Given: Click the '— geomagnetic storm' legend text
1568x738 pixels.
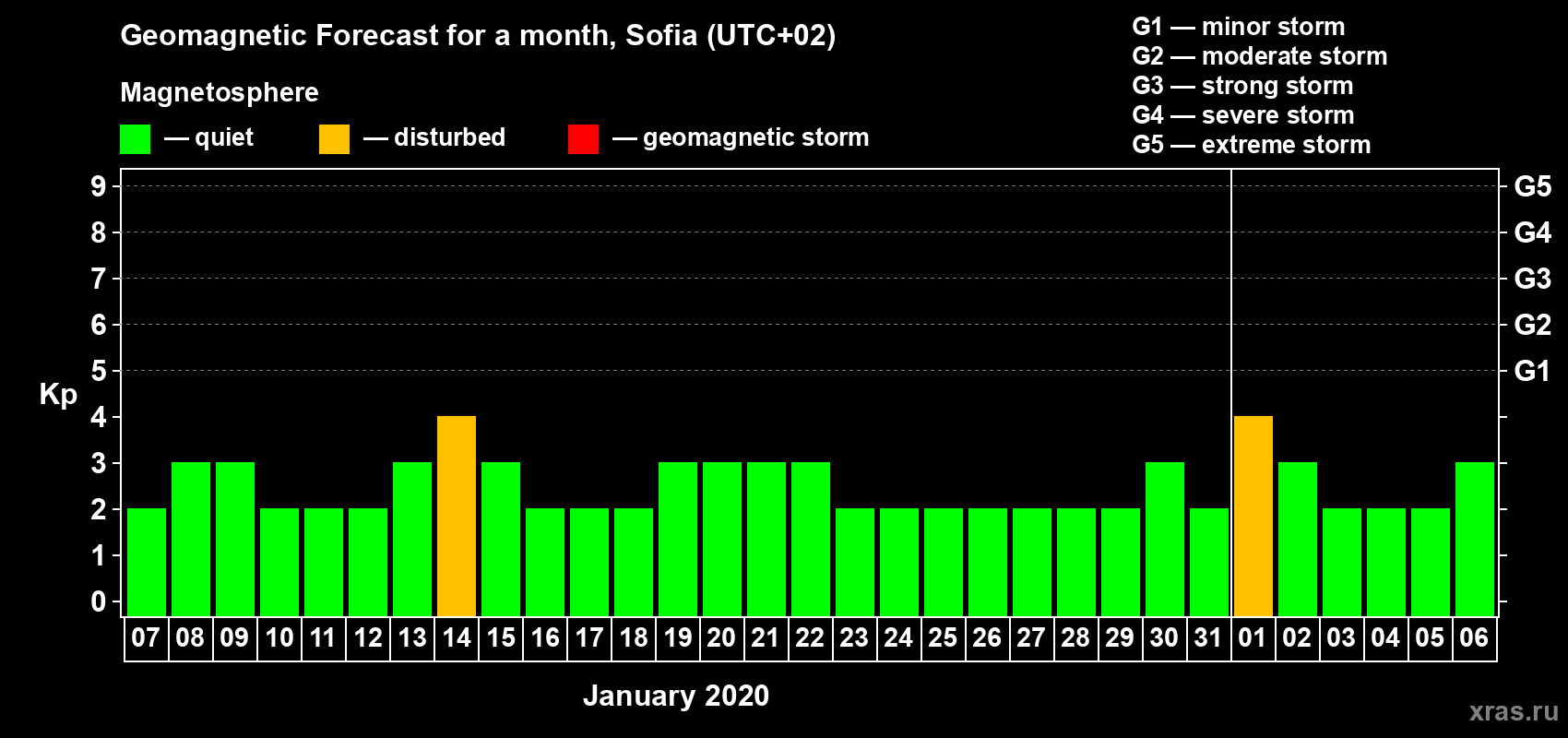Looking at the screenshot, I should 741,138.
